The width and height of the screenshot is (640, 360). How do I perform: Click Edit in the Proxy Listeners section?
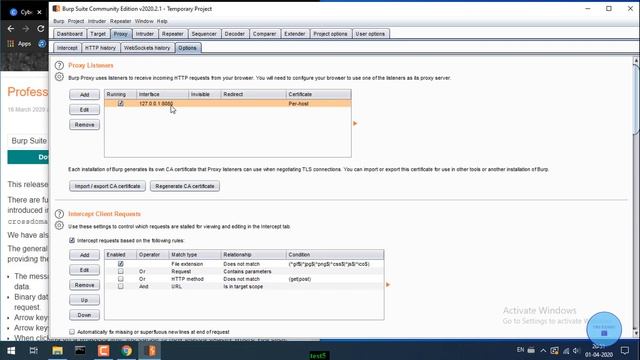[84, 110]
